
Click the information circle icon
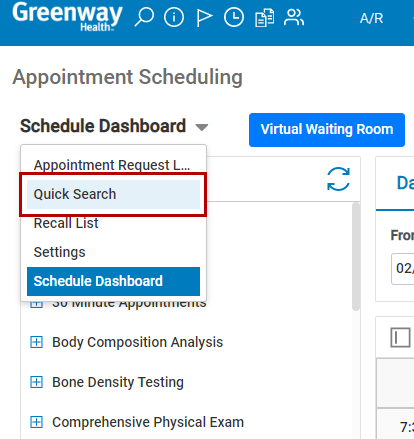point(174,17)
